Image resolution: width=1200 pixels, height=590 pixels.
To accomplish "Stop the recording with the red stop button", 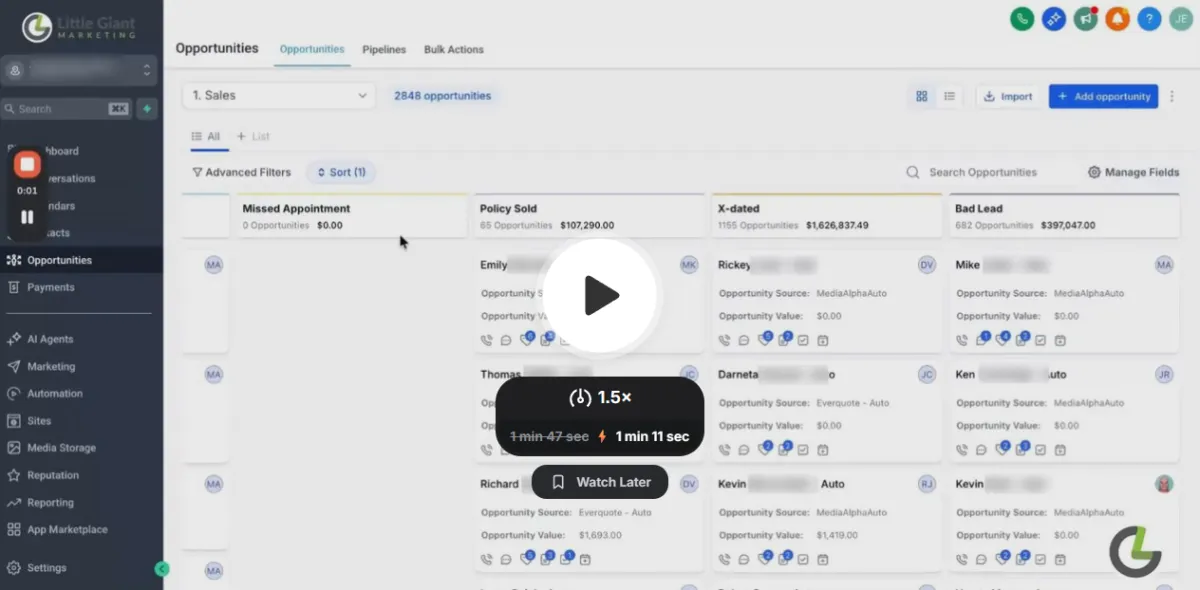I will coord(27,164).
